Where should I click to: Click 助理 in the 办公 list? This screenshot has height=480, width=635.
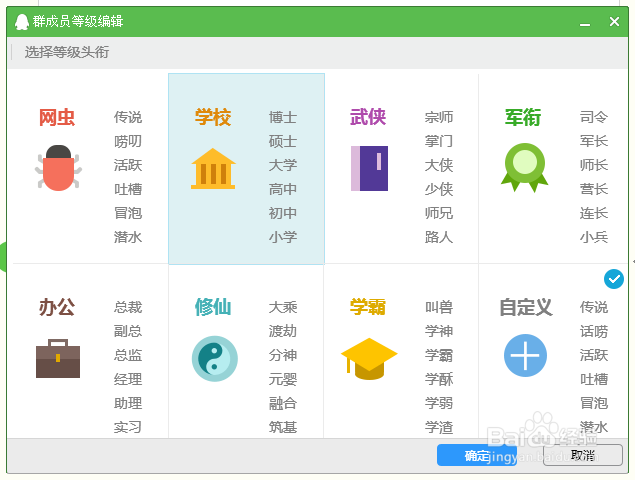[x=128, y=403]
